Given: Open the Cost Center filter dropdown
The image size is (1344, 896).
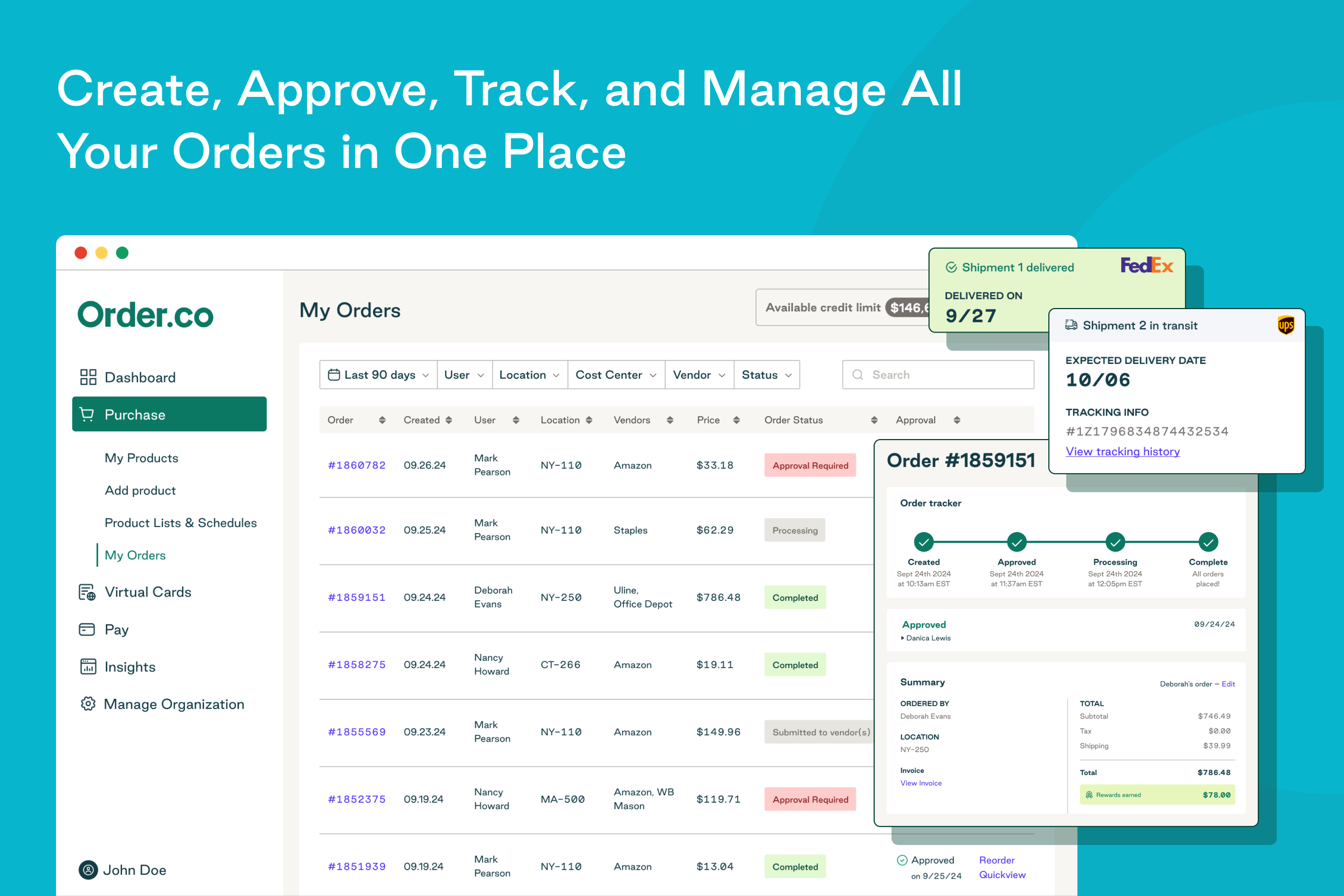Looking at the screenshot, I should (616, 374).
